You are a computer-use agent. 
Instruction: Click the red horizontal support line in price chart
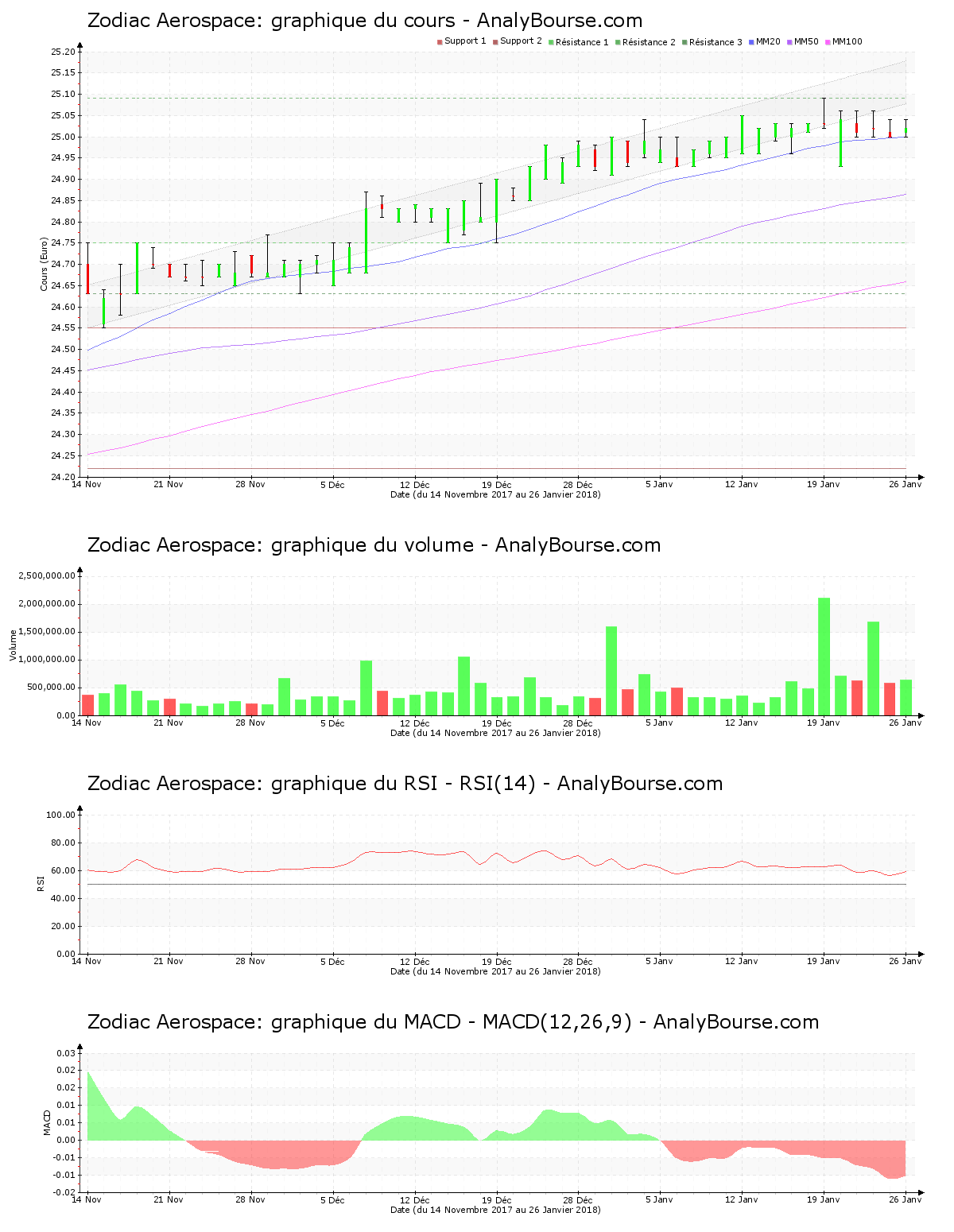pos(497,327)
